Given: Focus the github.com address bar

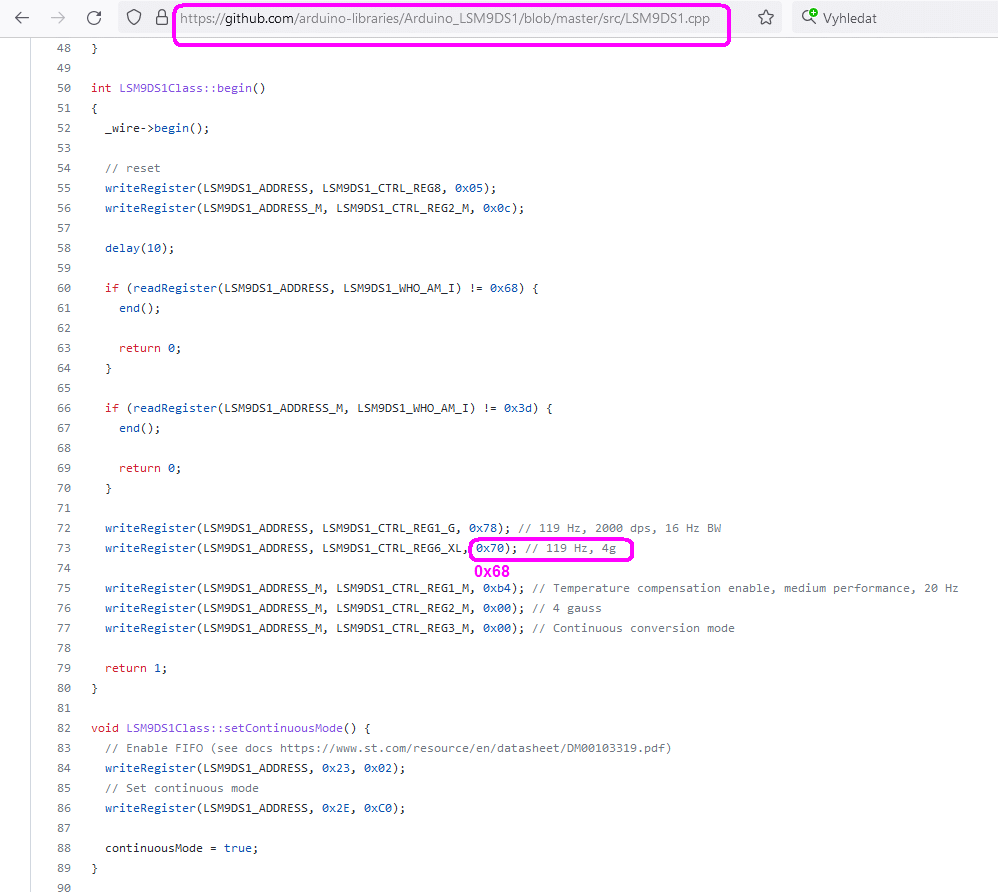Looking at the screenshot, I should coord(450,18).
